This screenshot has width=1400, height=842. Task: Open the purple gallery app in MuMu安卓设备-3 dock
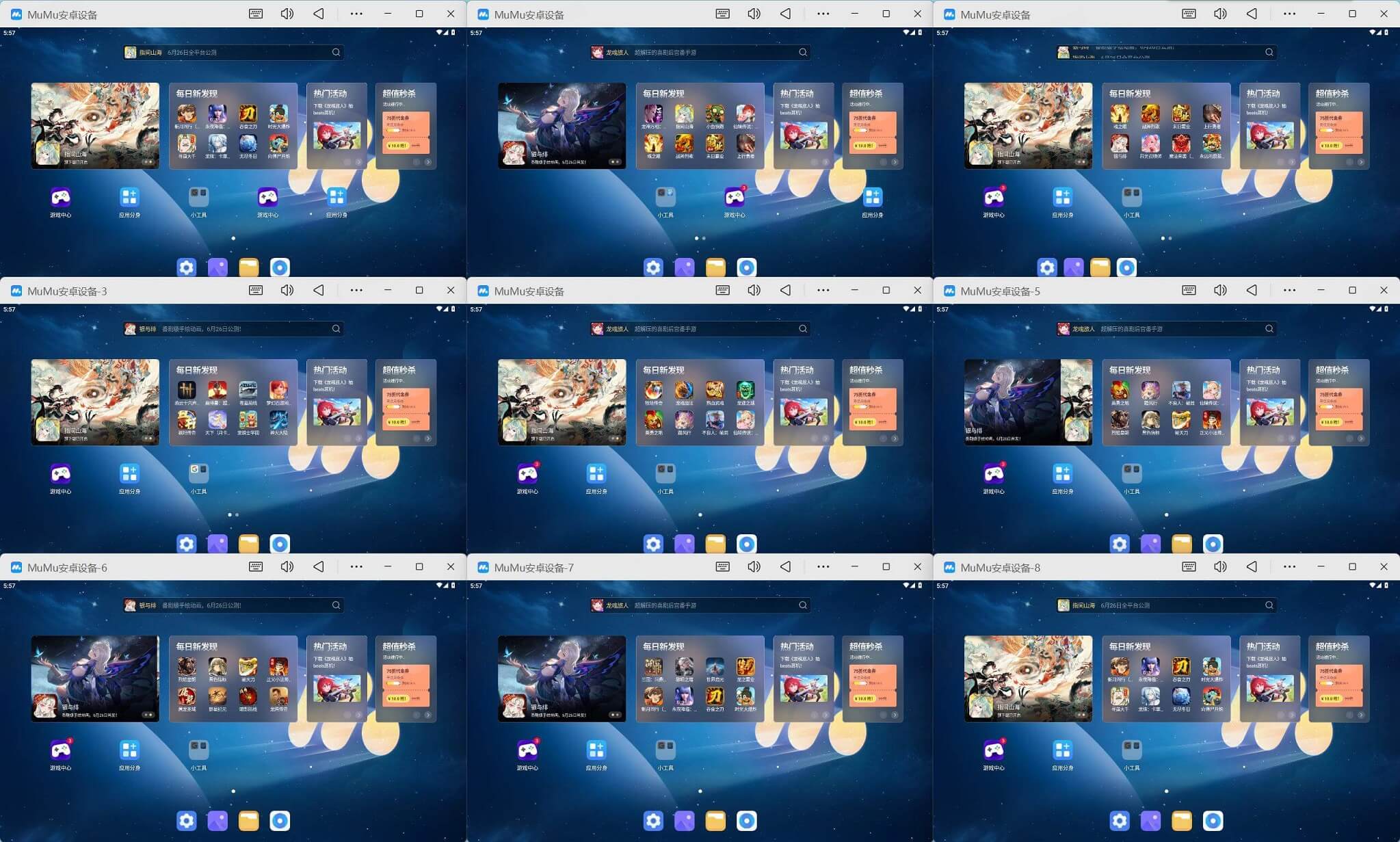coord(217,544)
